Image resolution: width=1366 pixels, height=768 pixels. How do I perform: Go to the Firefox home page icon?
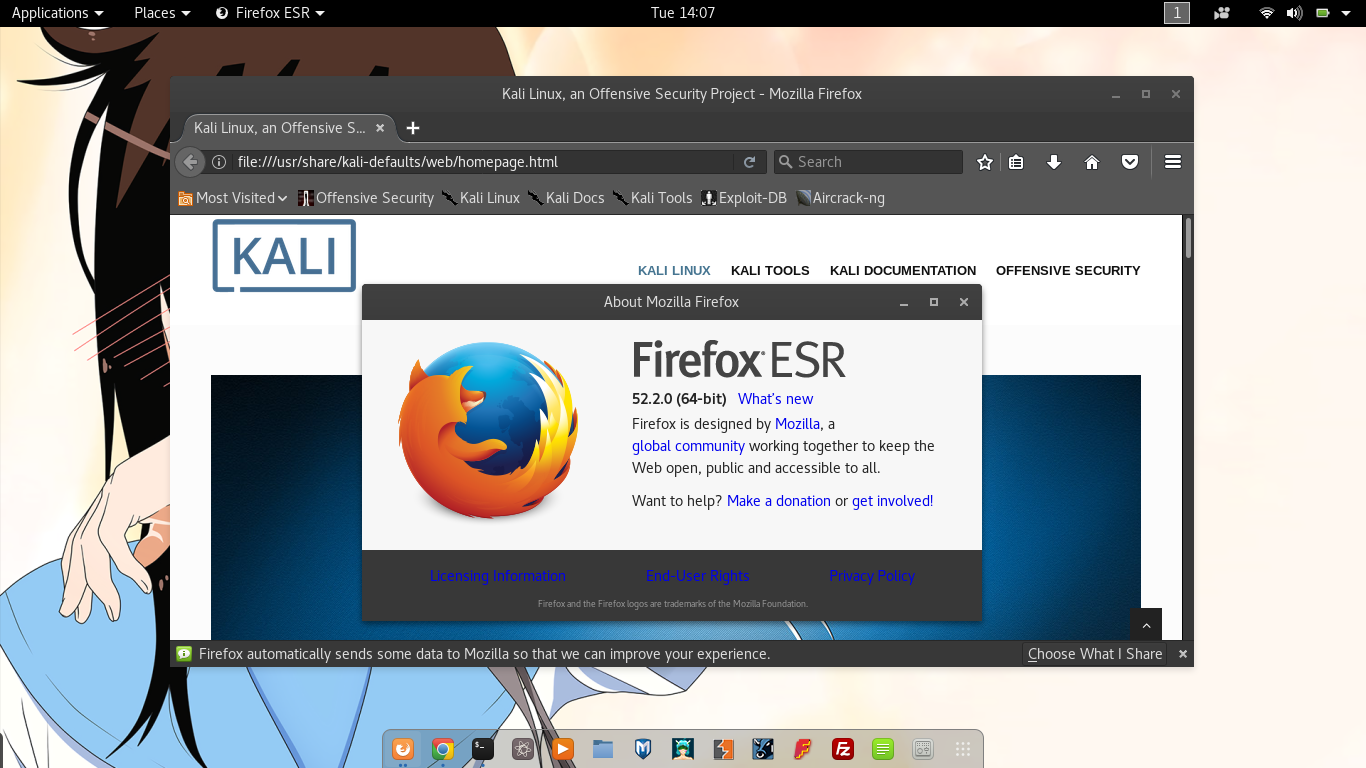click(1092, 162)
